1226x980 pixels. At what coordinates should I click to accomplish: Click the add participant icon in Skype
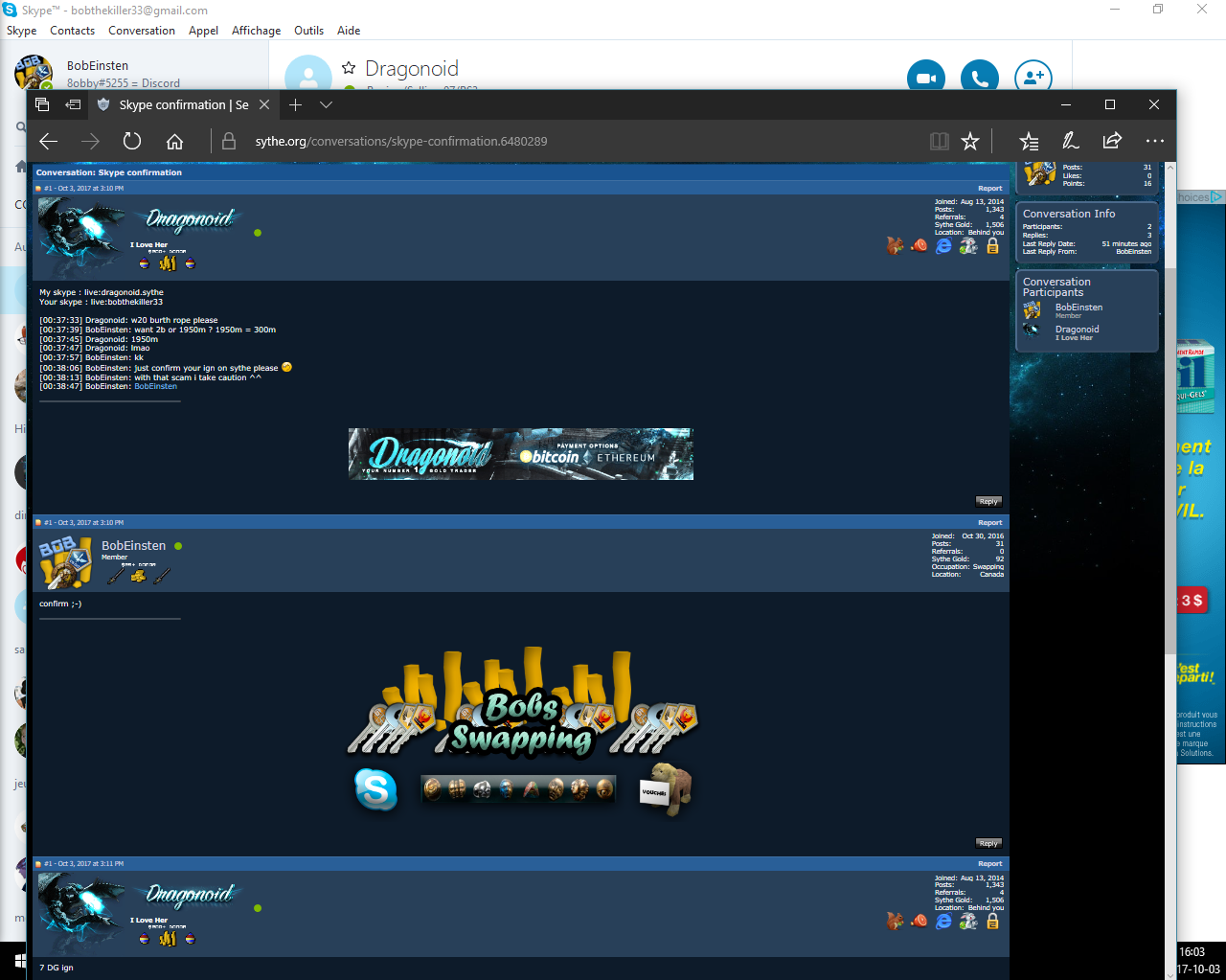tap(1033, 77)
